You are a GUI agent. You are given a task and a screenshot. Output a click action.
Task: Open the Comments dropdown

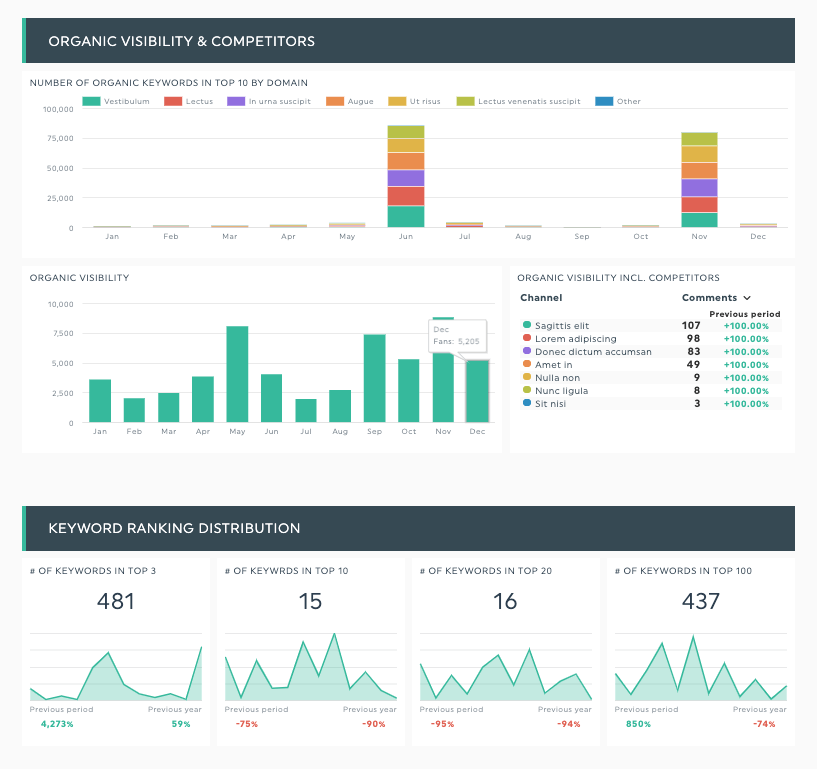pyautogui.click(x=715, y=298)
